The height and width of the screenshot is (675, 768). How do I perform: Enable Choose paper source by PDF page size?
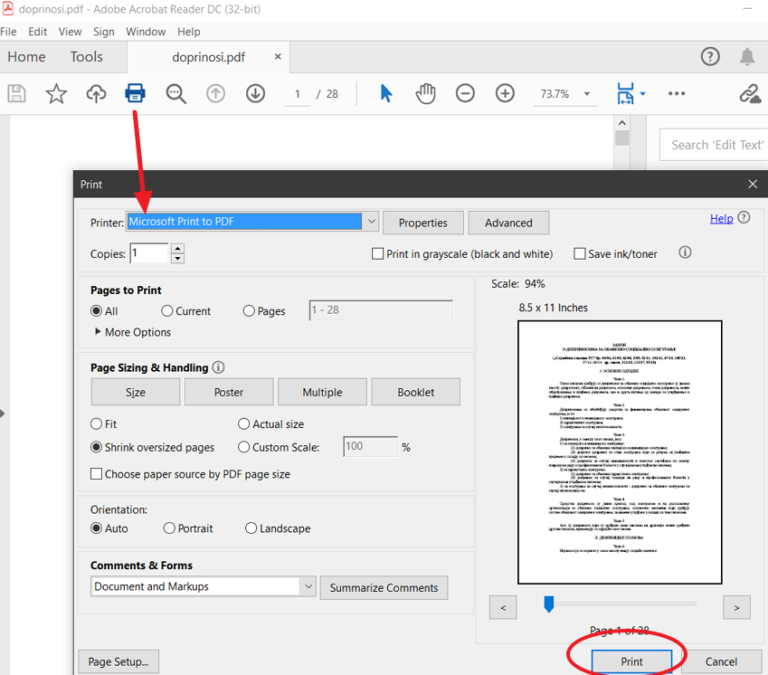[96, 474]
